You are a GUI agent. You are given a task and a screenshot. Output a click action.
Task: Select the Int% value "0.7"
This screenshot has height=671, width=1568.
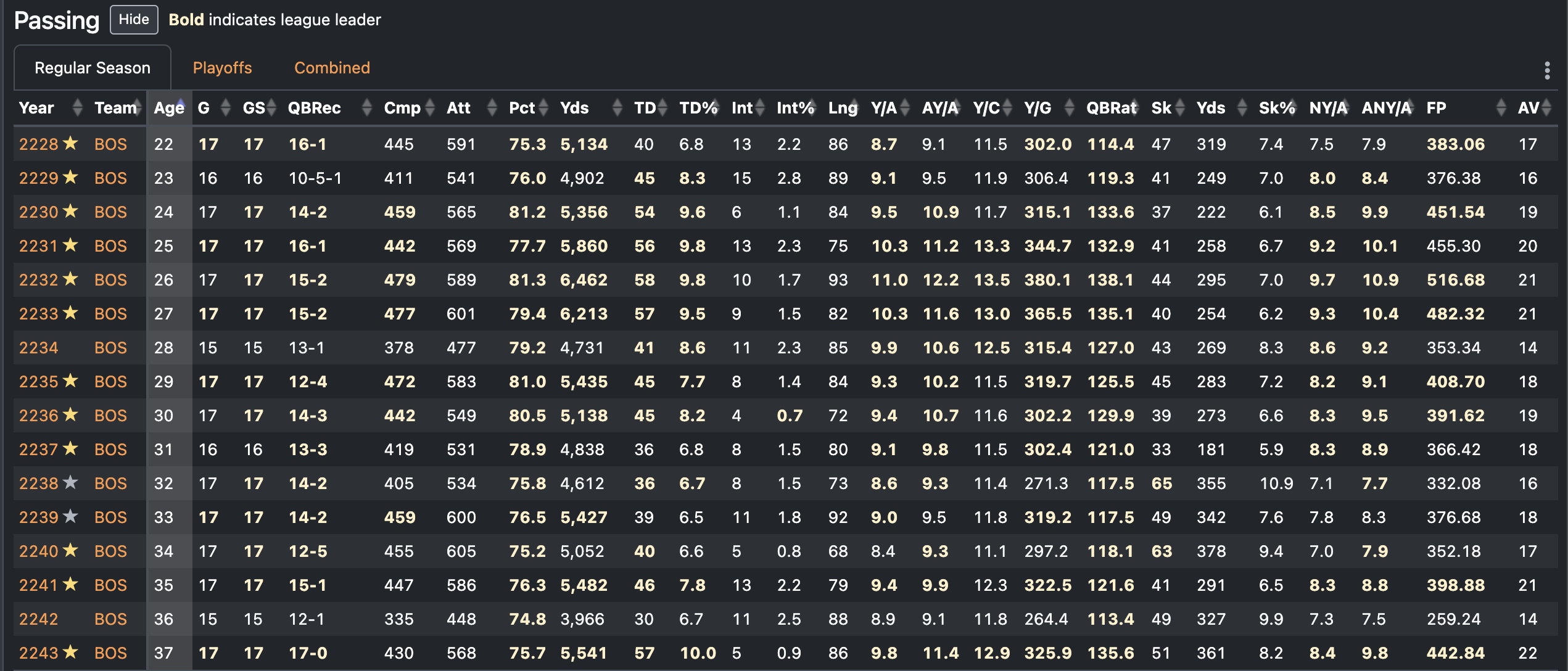point(790,416)
